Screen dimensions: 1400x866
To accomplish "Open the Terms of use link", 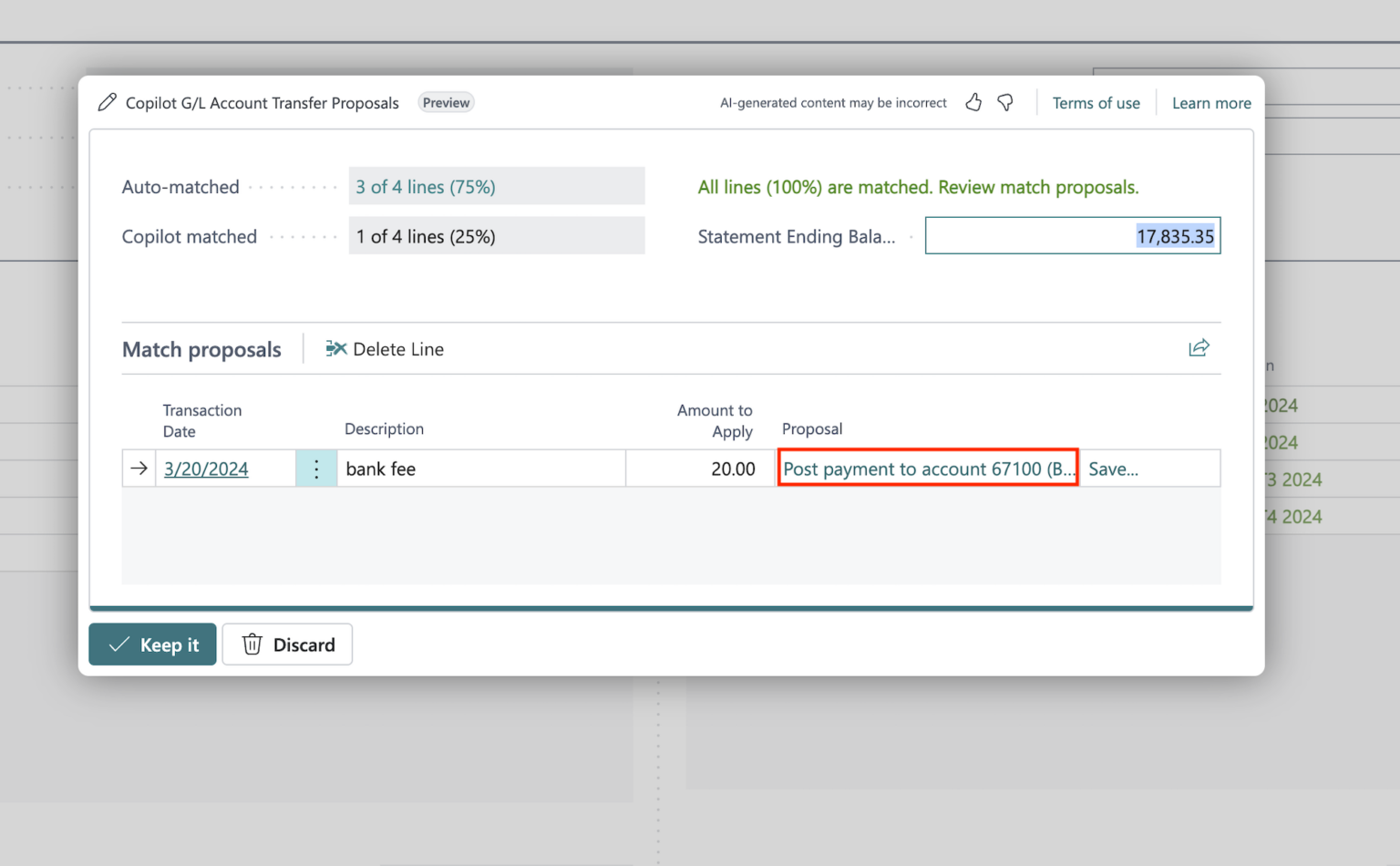I will (1096, 103).
